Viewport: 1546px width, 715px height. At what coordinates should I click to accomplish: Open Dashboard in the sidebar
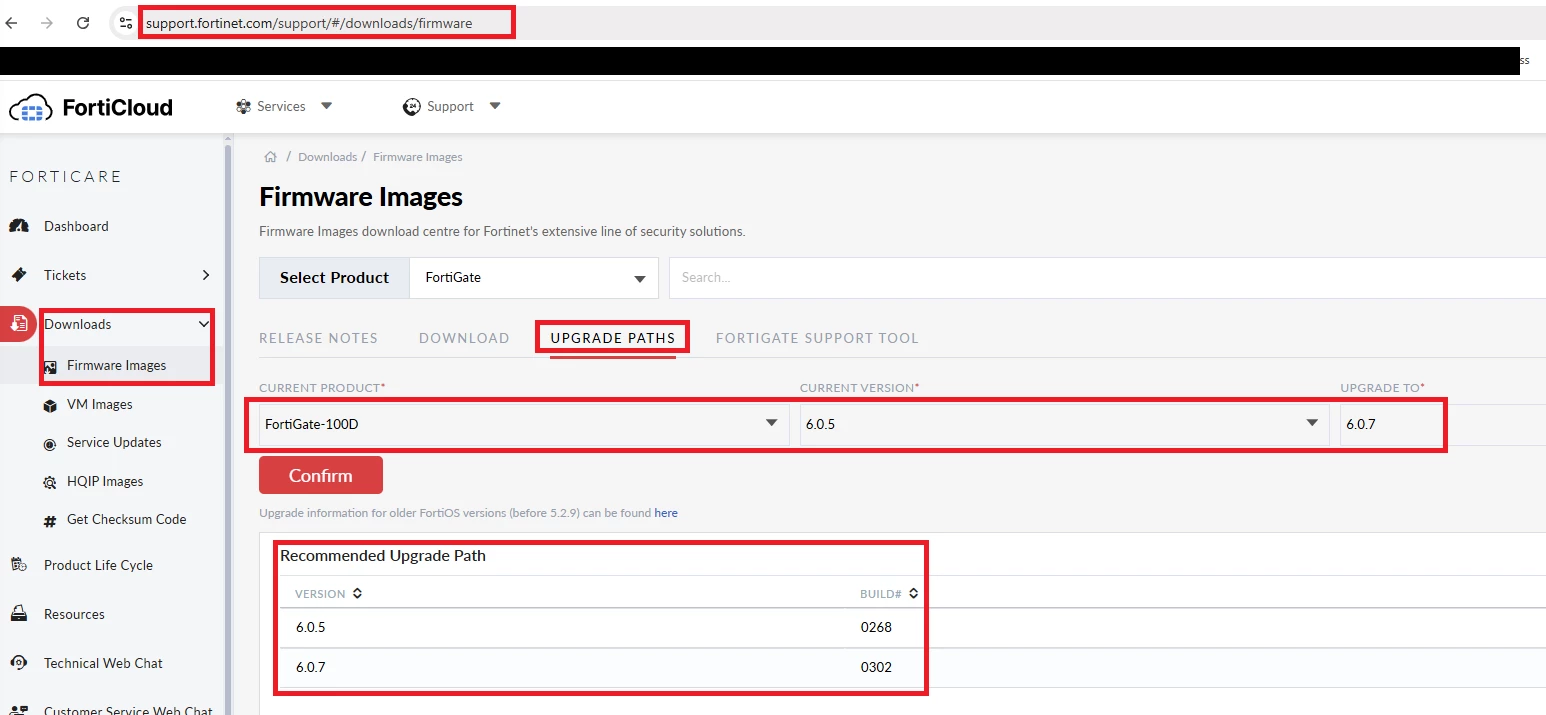point(76,226)
